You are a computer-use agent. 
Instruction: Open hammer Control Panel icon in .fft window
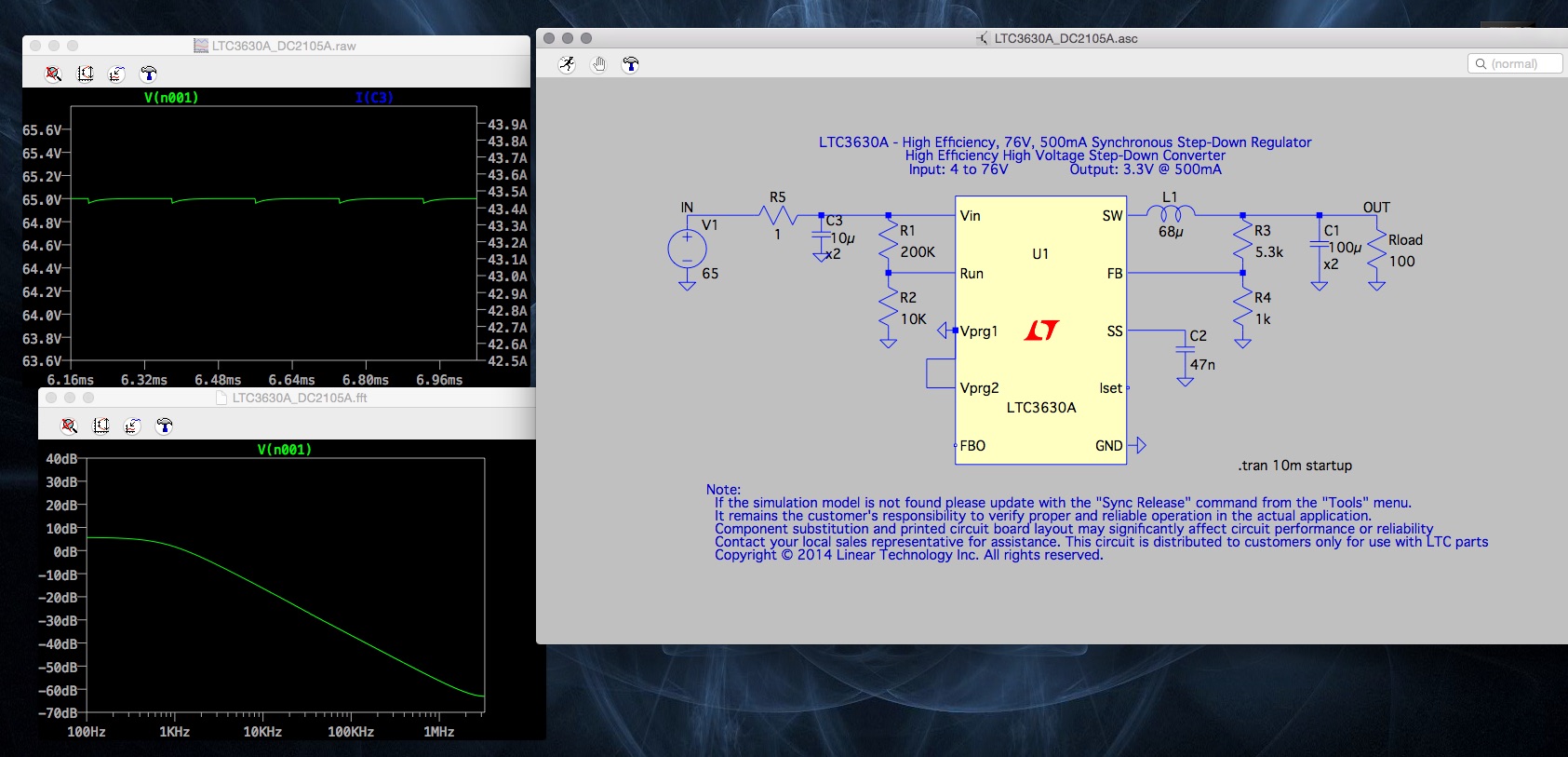click(x=164, y=426)
